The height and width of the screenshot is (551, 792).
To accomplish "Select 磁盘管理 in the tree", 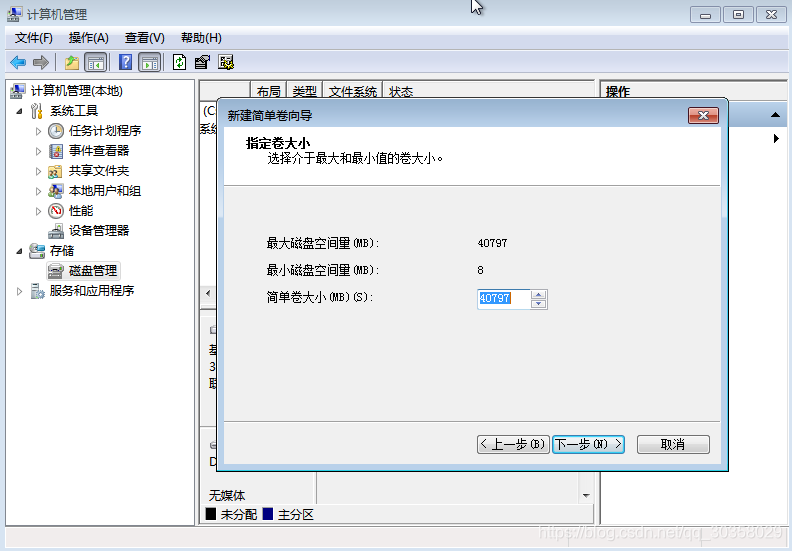I will click(x=93, y=271).
